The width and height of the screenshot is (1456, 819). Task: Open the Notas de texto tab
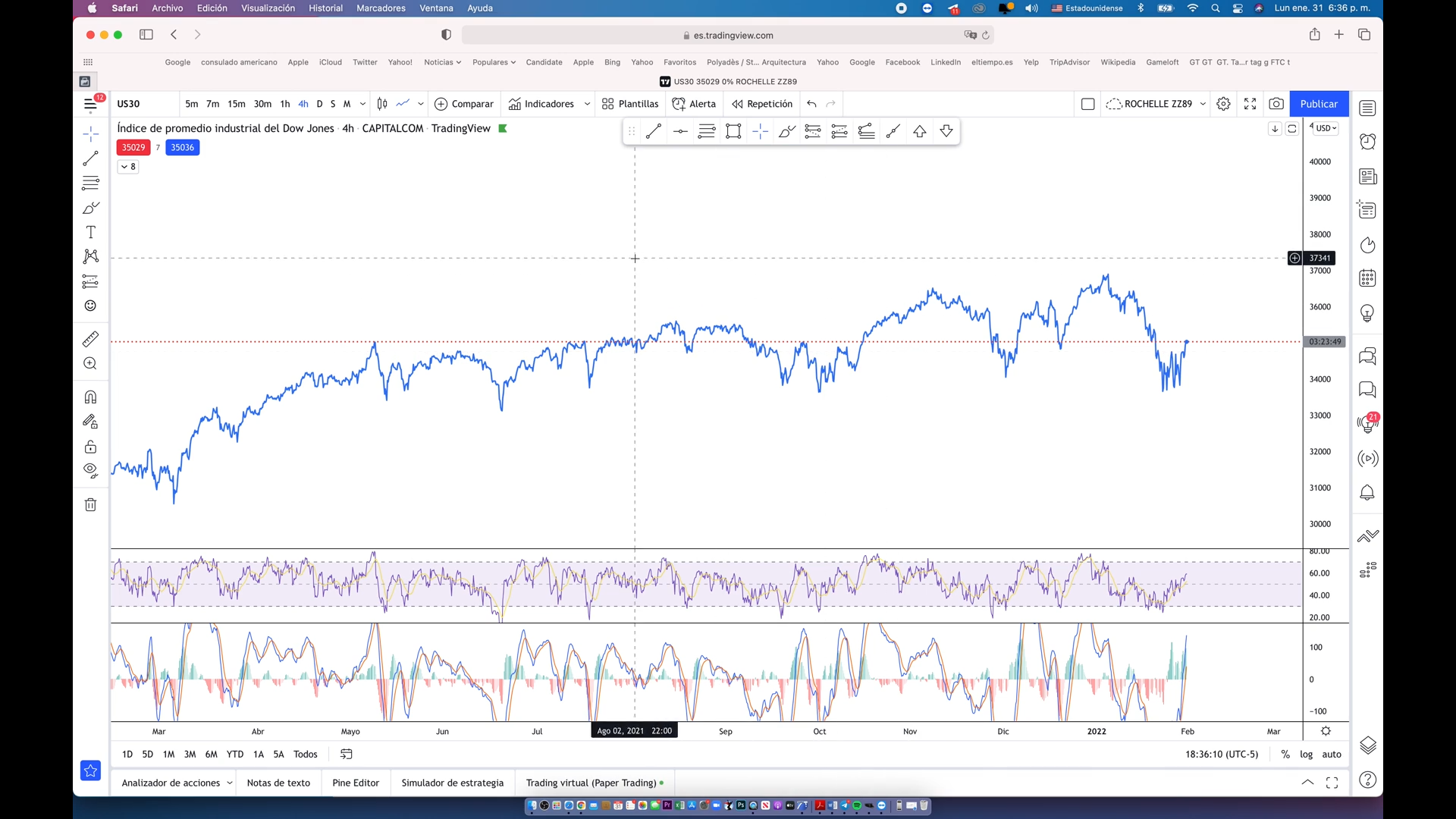click(x=278, y=783)
